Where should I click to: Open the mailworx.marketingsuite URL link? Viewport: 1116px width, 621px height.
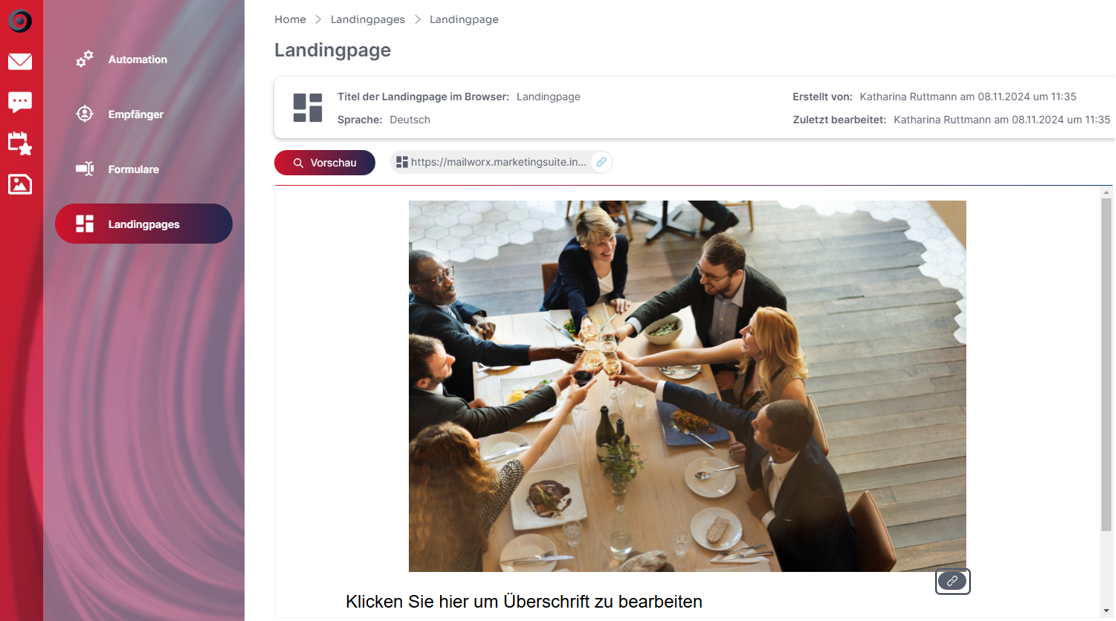click(x=498, y=162)
